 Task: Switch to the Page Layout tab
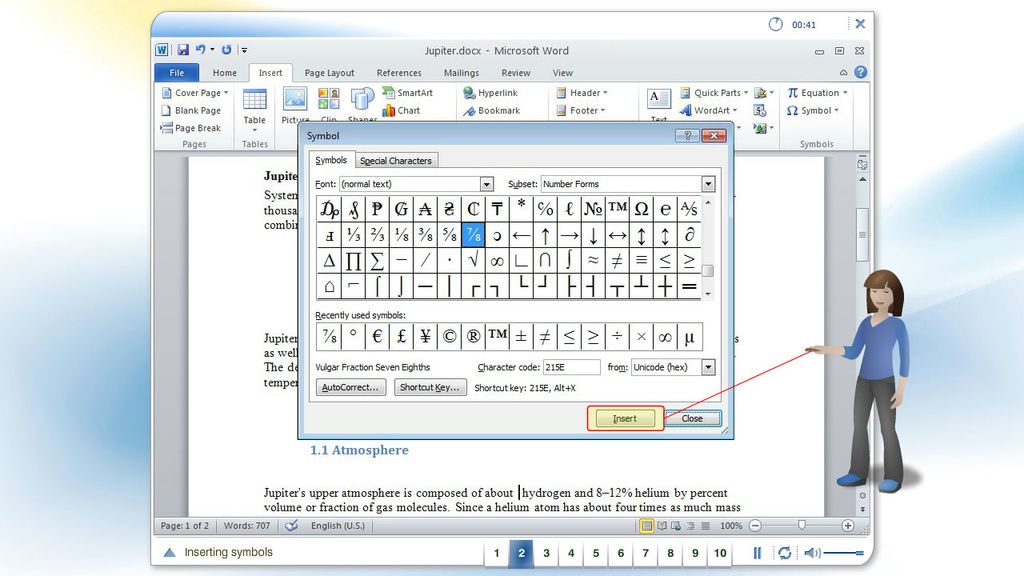pyautogui.click(x=329, y=72)
